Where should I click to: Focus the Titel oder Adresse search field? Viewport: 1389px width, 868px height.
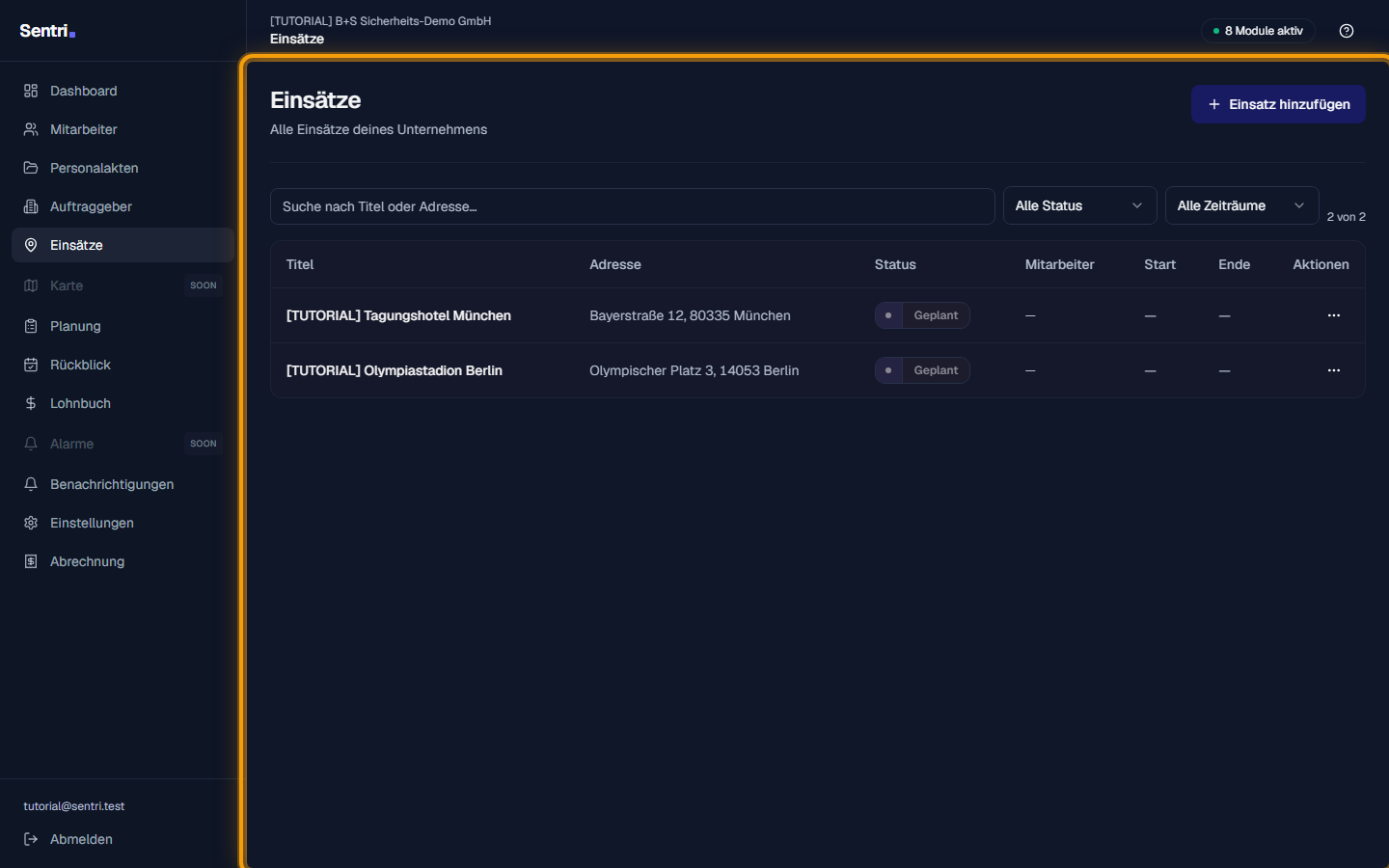[632, 206]
